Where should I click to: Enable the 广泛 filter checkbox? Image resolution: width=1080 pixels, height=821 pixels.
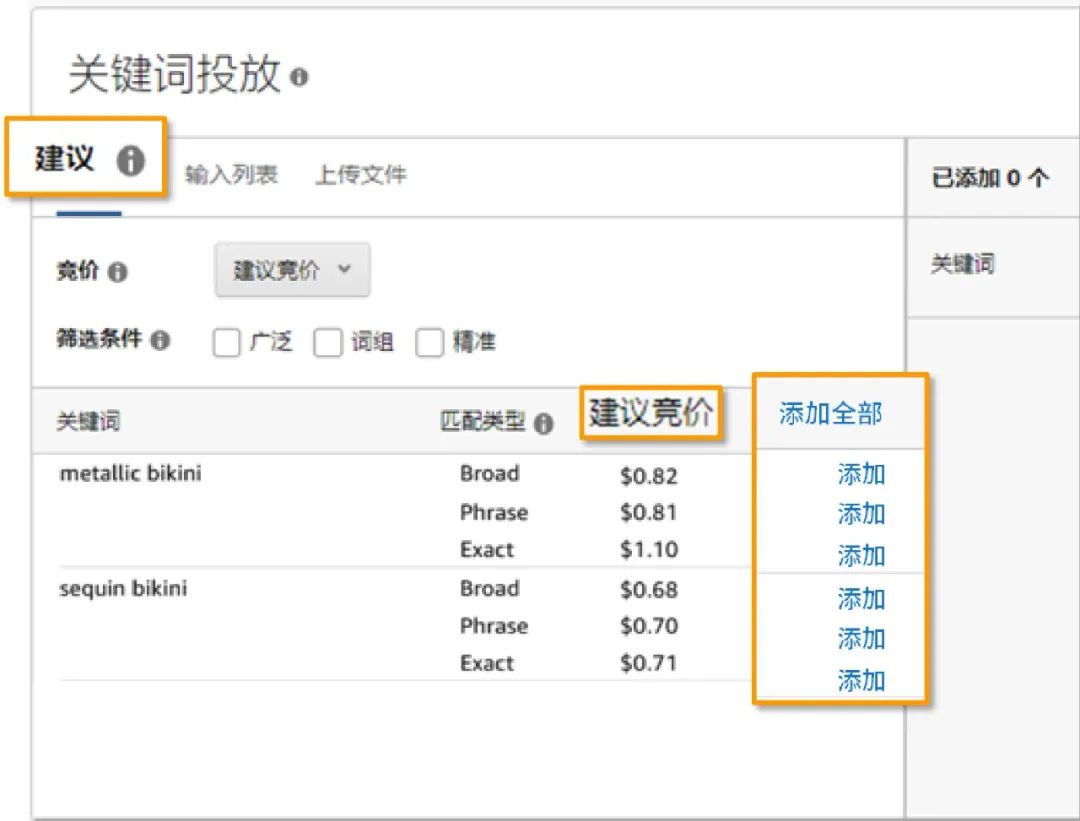[227, 342]
